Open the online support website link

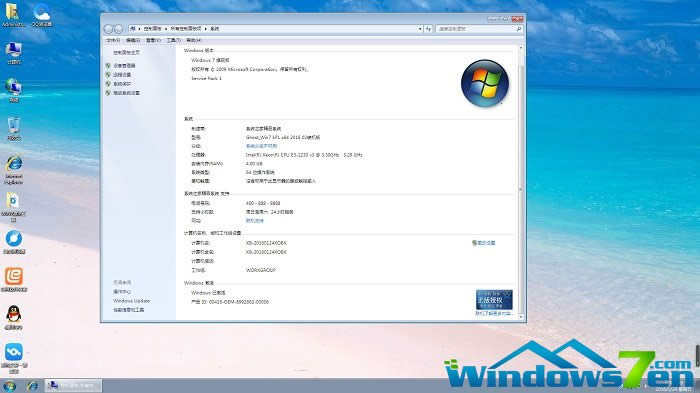pyautogui.click(x=254, y=221)
